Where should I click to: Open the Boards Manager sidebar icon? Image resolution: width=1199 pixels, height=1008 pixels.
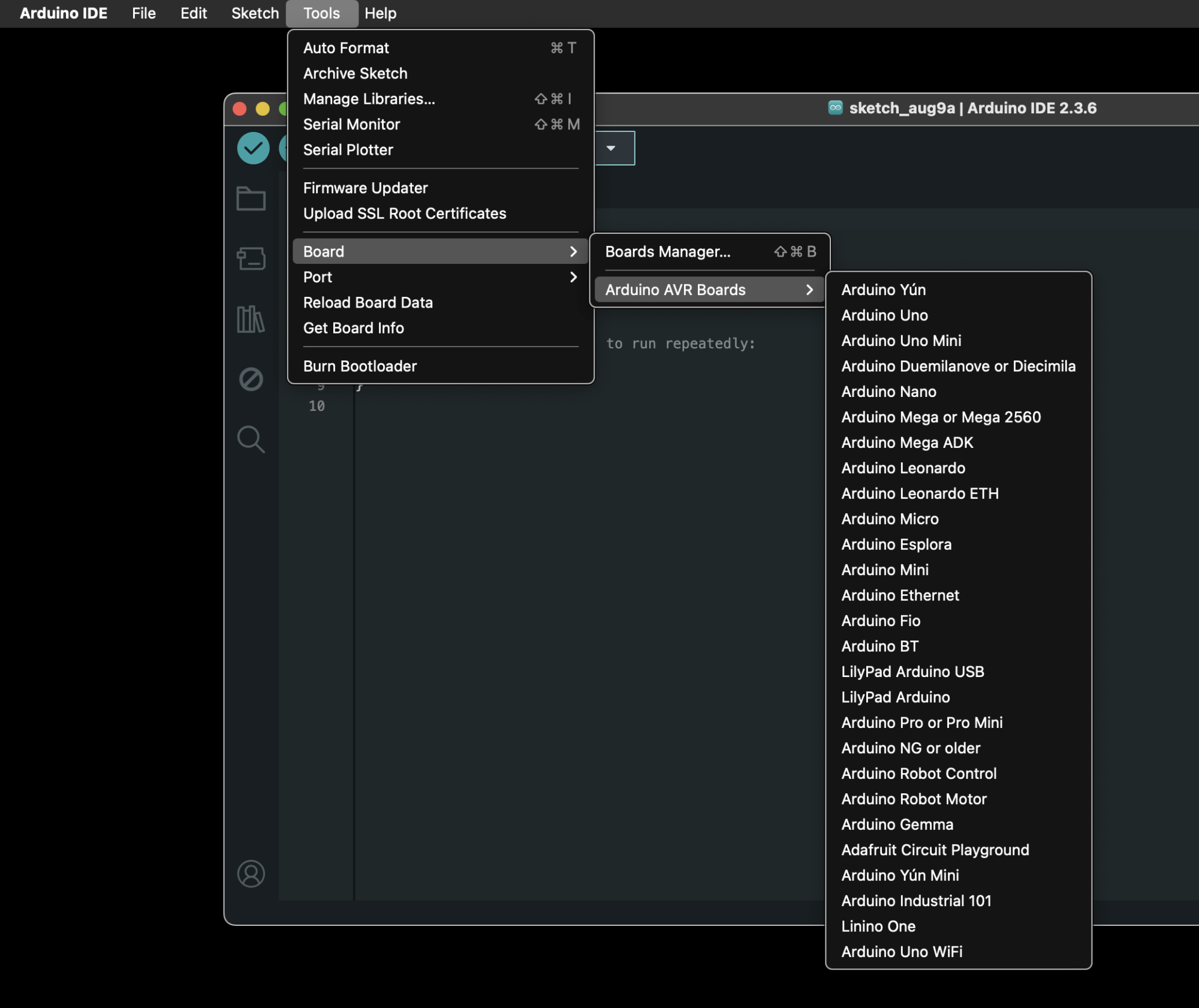coord(251,258)
